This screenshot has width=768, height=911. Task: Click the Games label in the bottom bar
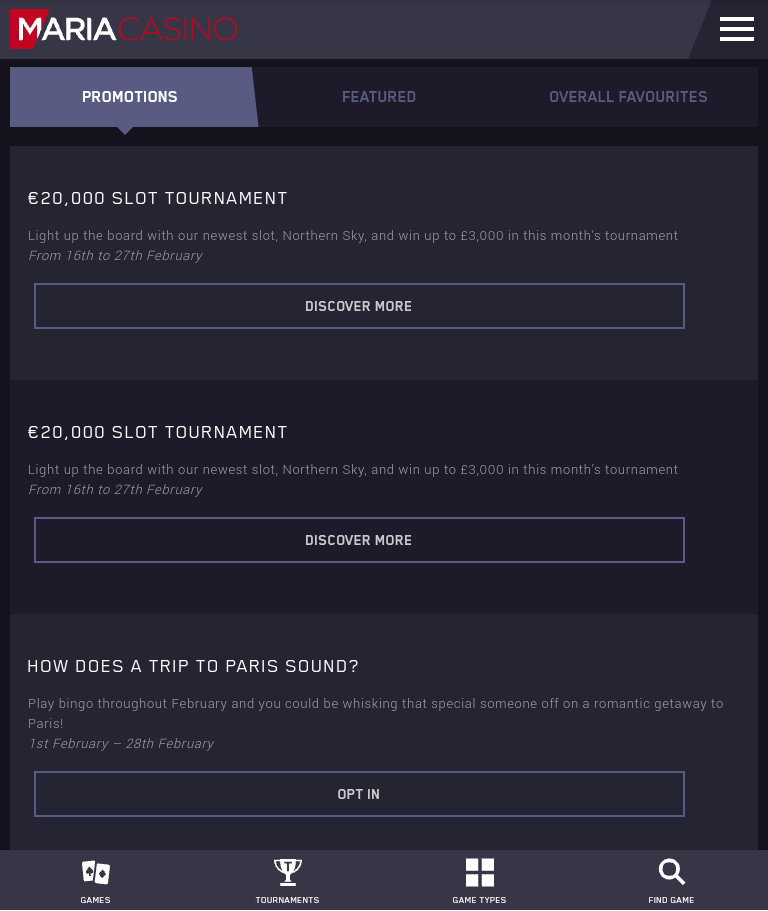95,900
